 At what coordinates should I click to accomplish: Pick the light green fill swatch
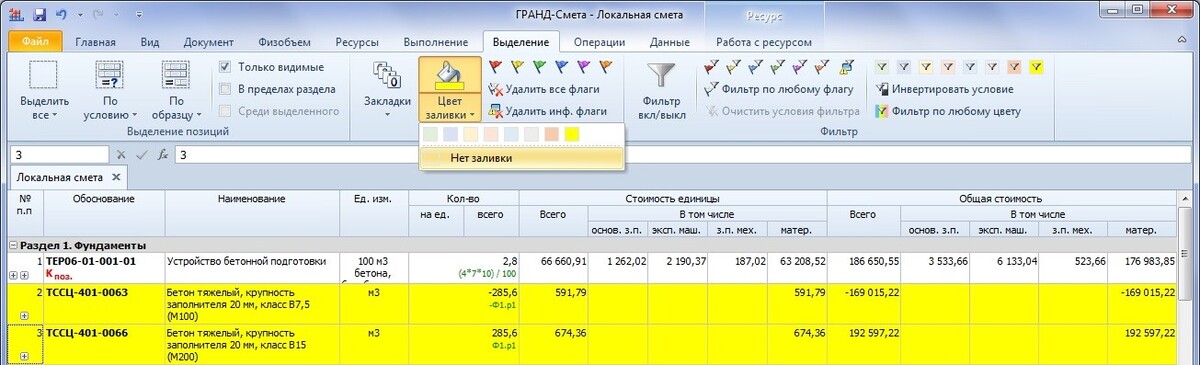(429, 134)
